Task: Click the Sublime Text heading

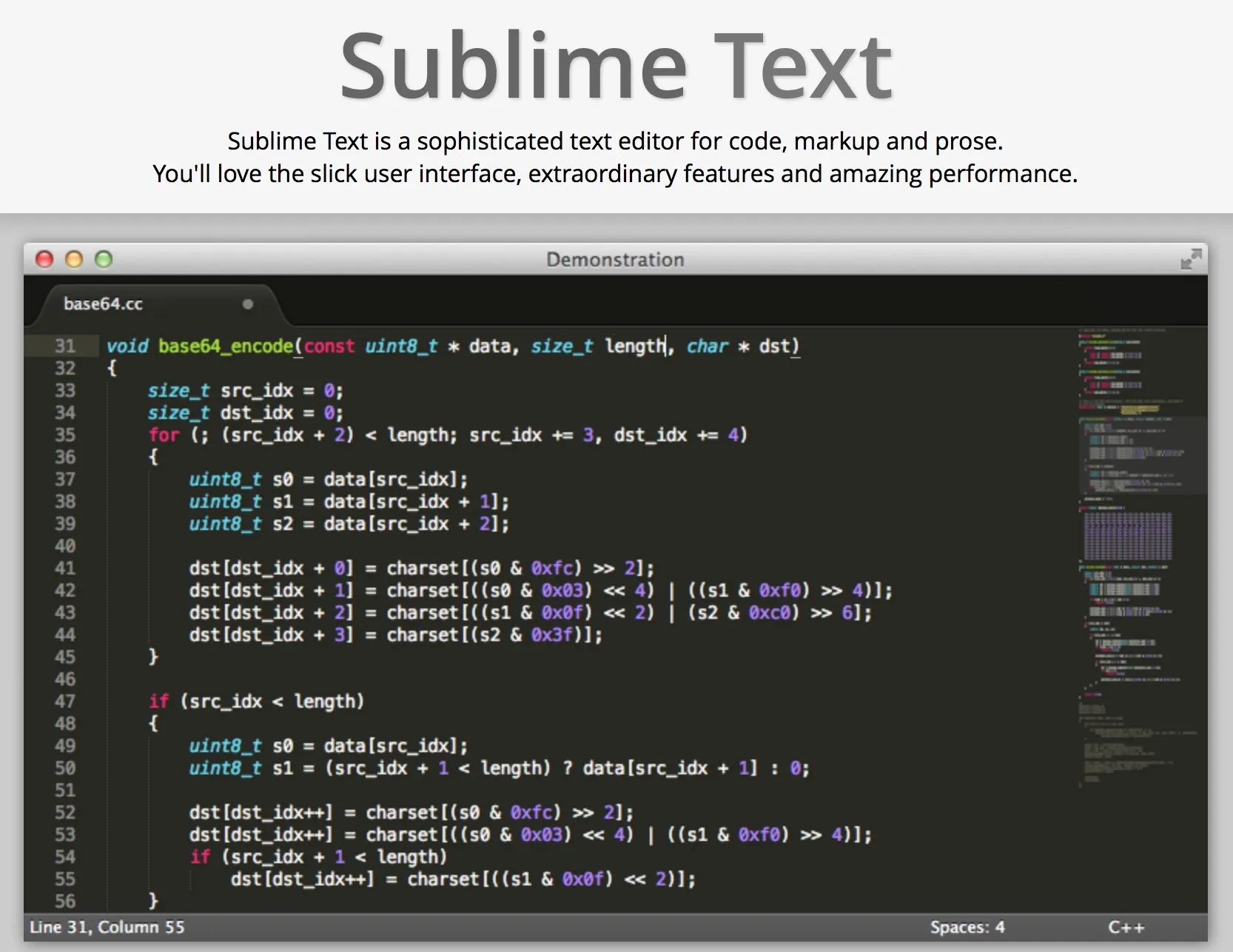Action: point(616,67)
